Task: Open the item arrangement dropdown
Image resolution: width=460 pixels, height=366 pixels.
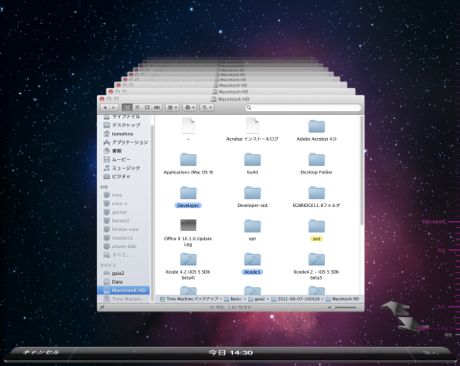Action: (x=172, y=107)
